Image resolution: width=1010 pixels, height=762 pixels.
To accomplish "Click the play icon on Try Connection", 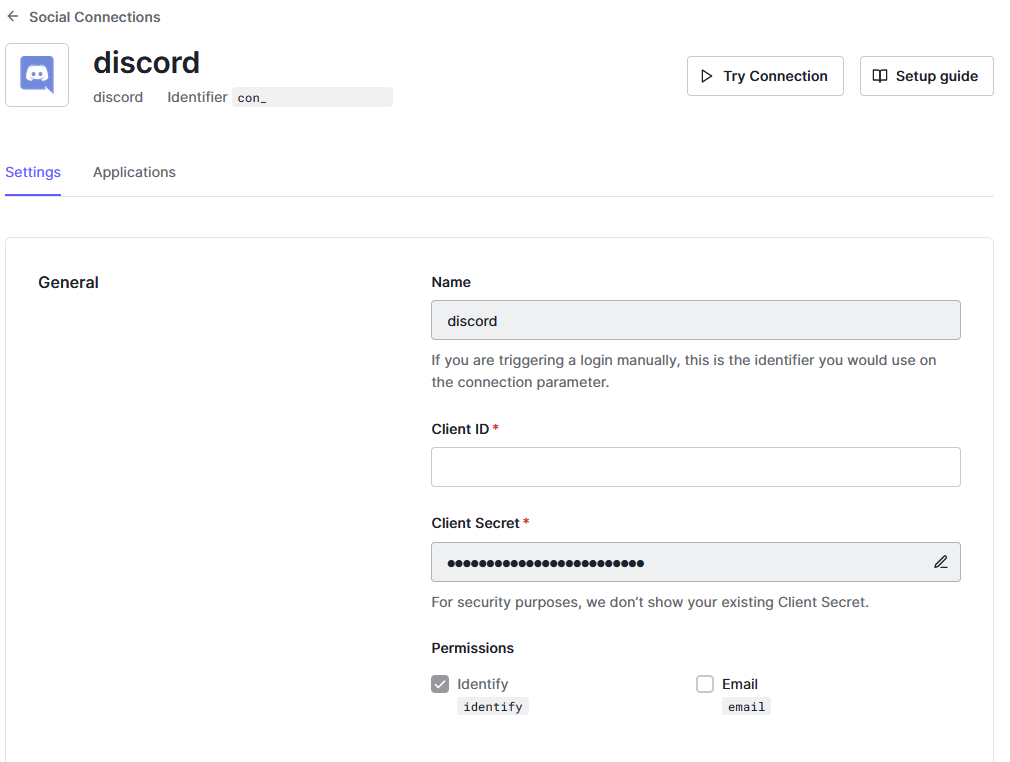I will click(707, 76).
